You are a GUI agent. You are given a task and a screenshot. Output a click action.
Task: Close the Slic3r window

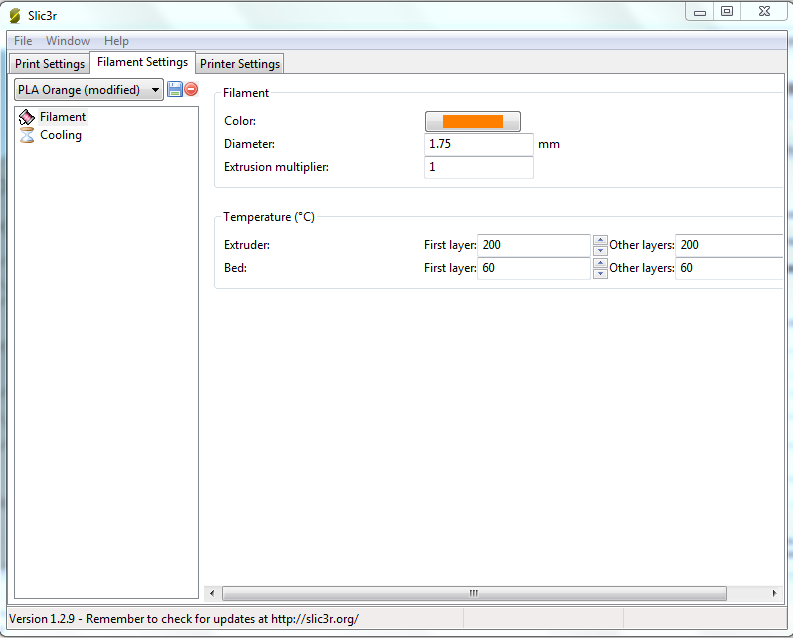click(764, 12)
